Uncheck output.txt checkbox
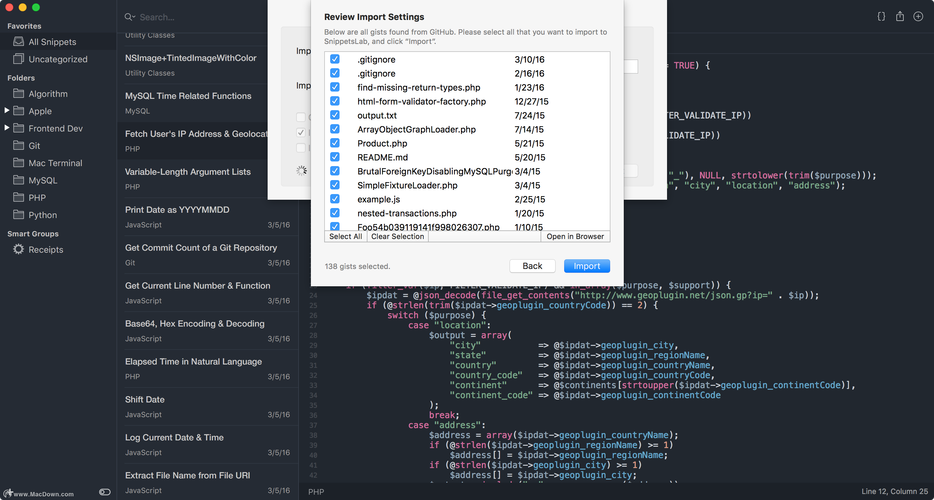Image resolution: width=934 pixels, height=500 pixels. (335, 115)
